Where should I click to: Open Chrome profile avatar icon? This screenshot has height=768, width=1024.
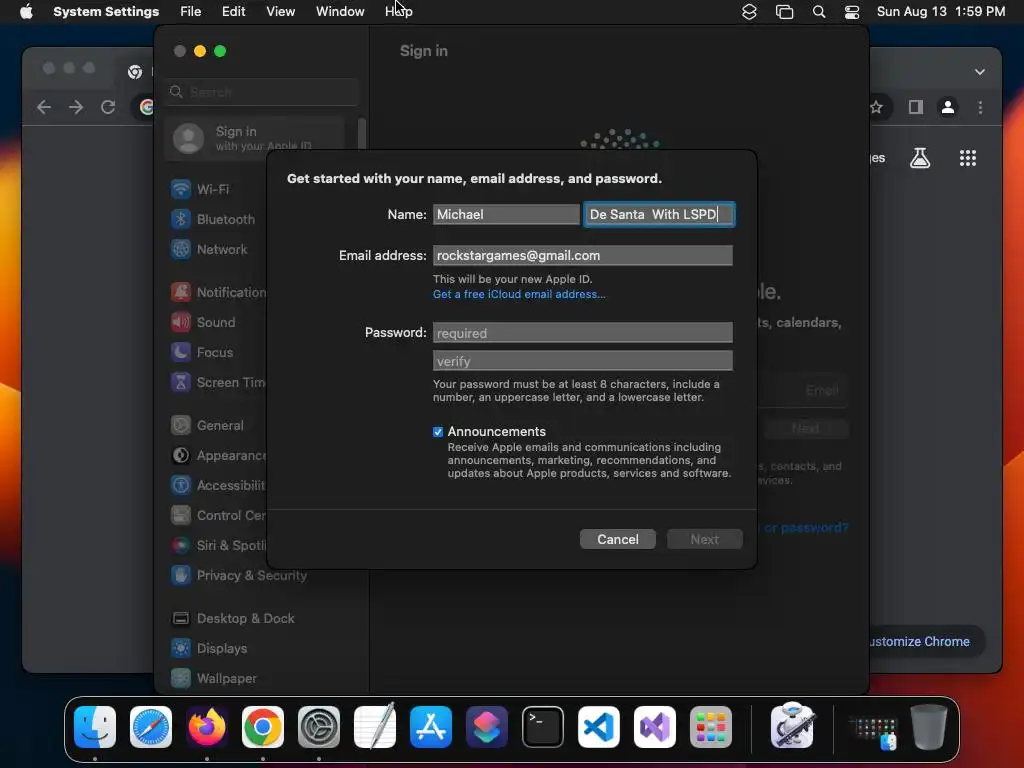point(948,107)
